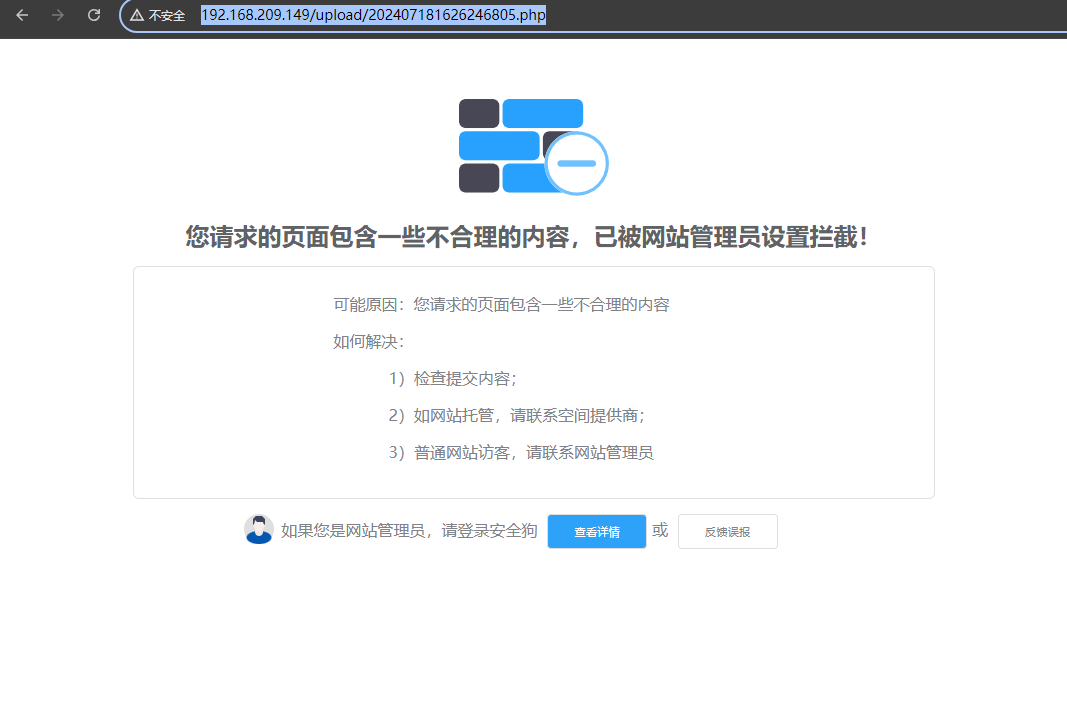Click the 如何解决 label
Screen dimensions: 1067x705
368,342
